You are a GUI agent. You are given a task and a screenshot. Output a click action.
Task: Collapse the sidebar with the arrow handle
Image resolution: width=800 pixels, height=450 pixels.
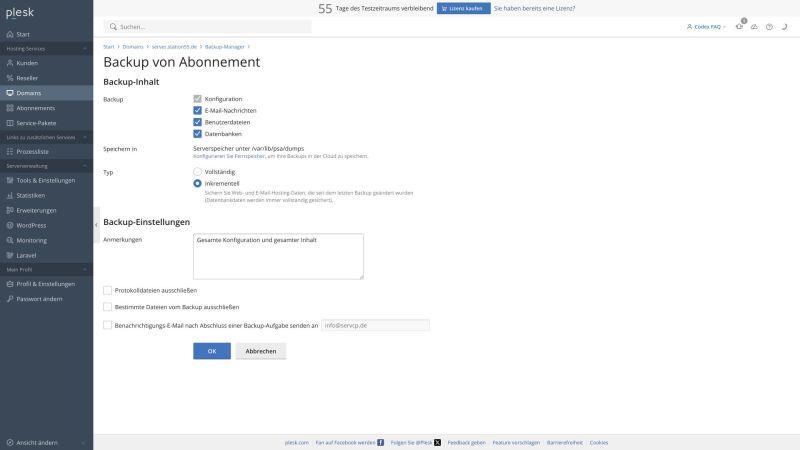[x=96, y=225]
